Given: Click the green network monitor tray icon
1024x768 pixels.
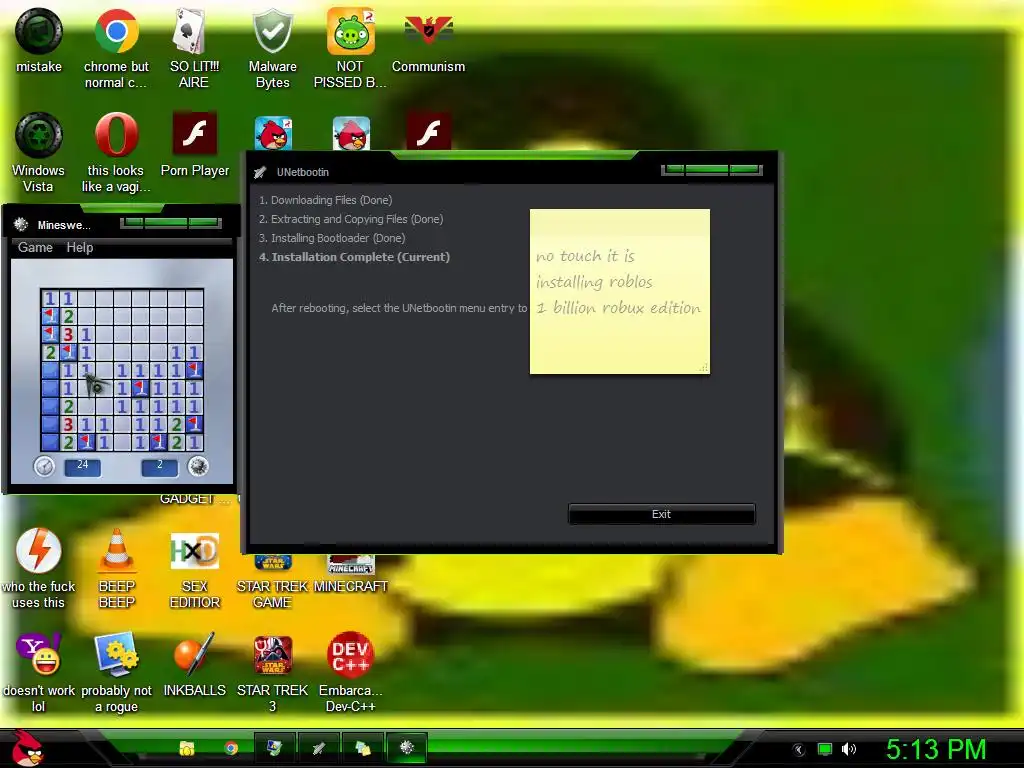Looking at the screenshot, I should coord(825,749).
